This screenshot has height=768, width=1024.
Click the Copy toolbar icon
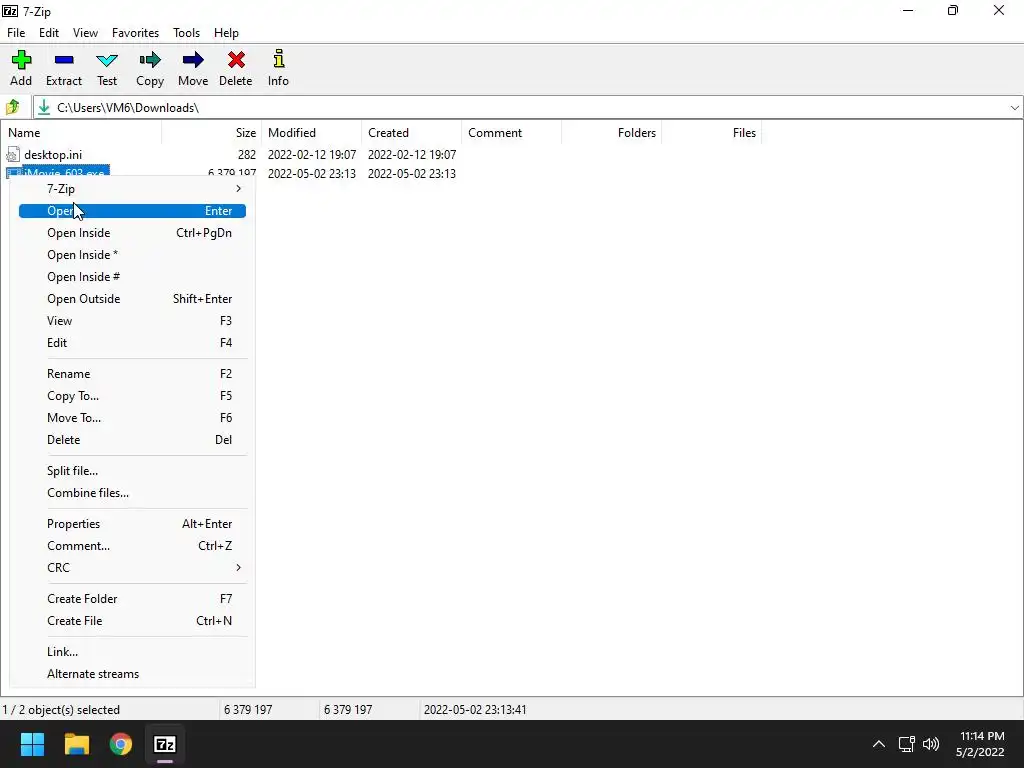[x=150, y=60]
